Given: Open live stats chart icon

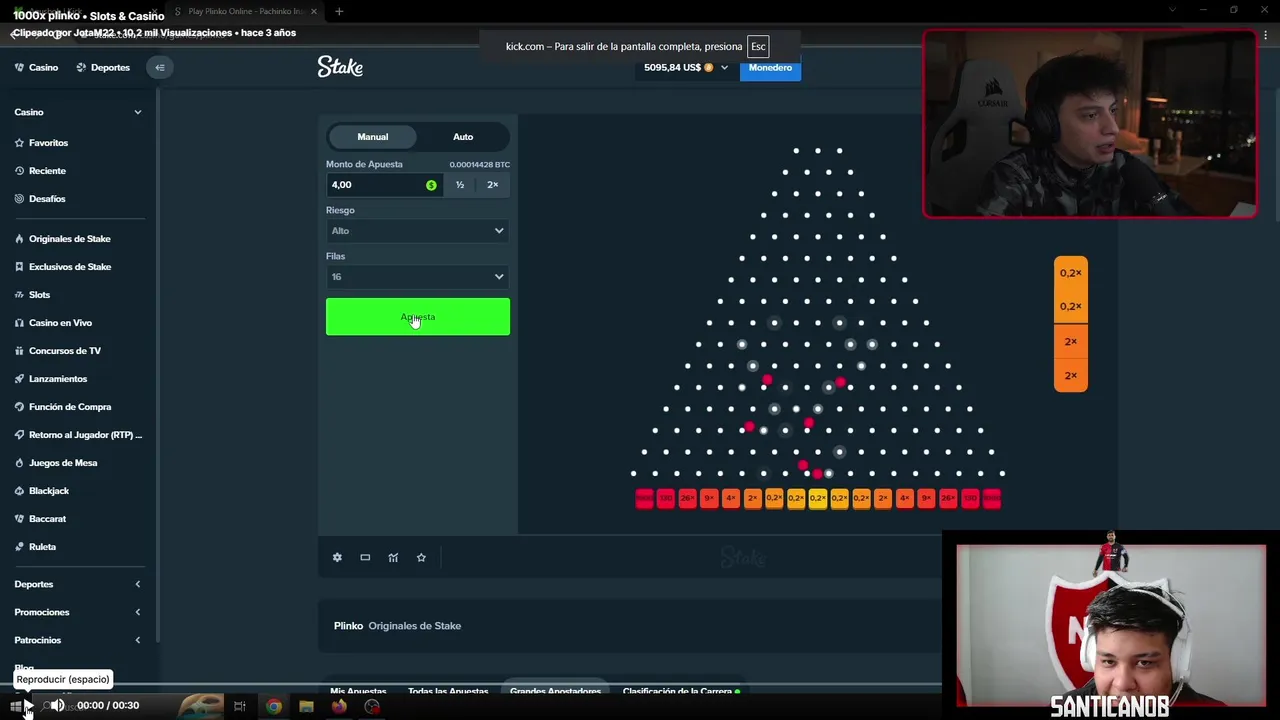Looking at the screenshot, I should click(393, 557).
